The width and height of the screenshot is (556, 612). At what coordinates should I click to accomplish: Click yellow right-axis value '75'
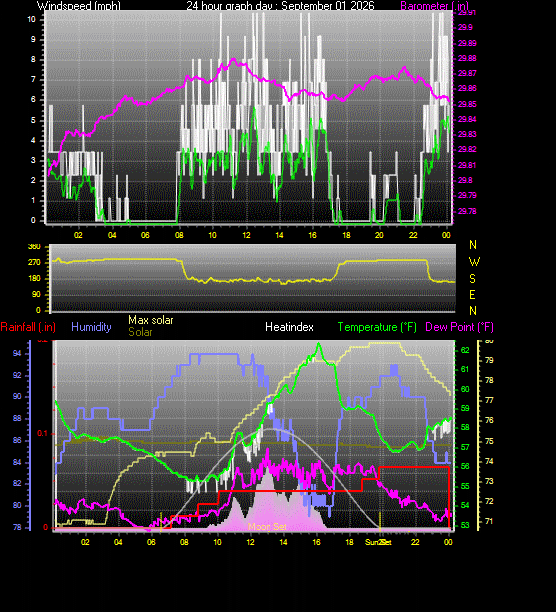489,441
